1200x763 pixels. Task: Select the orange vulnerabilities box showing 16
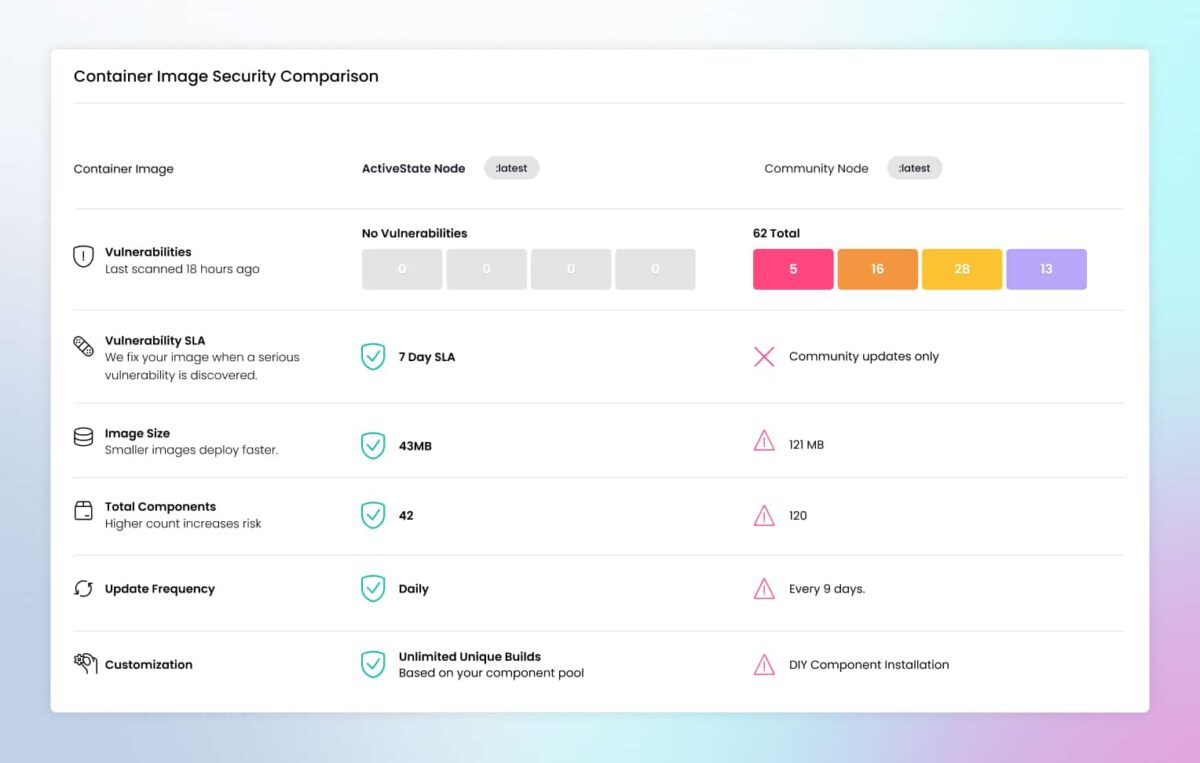(x=877, y=269)
